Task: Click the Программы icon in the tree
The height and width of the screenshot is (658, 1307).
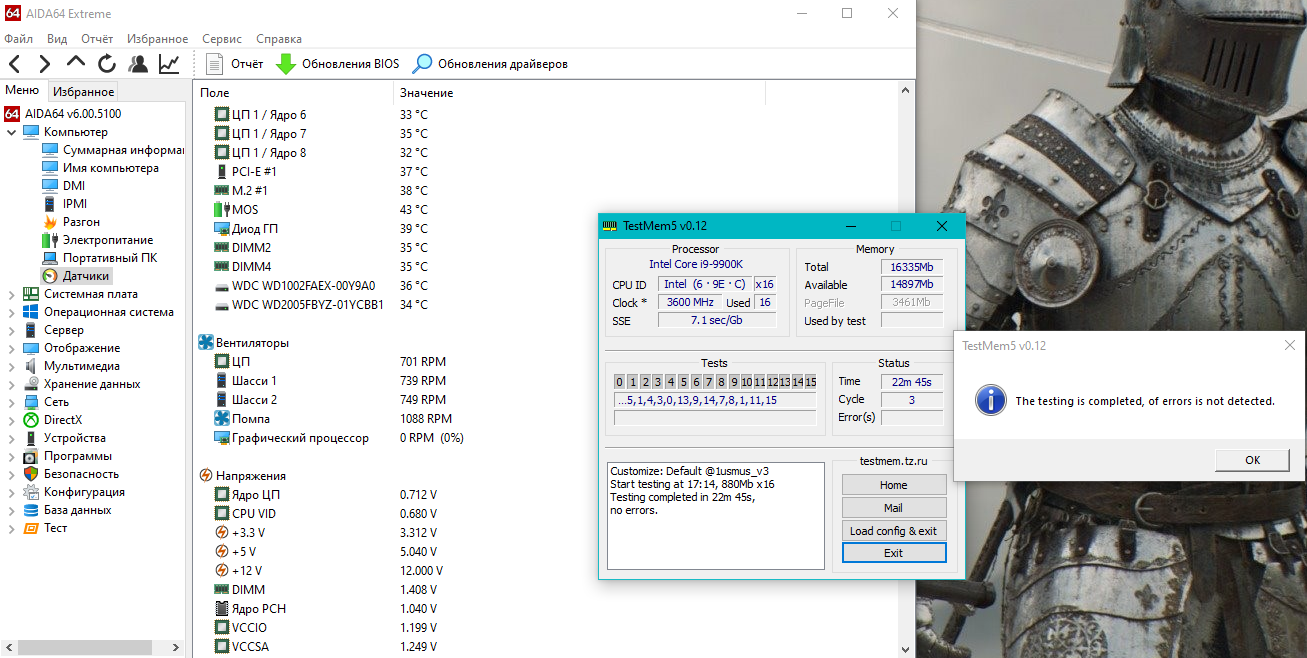Action: (30, 456)
